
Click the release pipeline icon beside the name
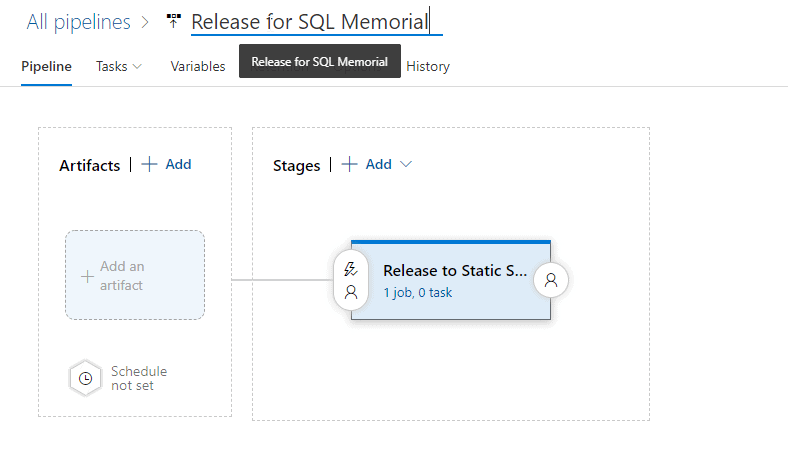click(x=174, y=21)
